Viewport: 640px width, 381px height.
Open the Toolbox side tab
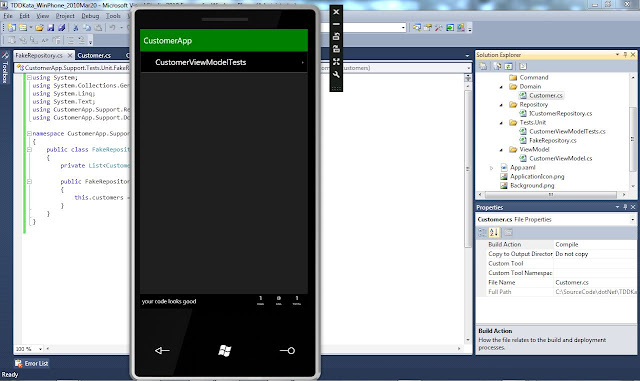coord(5,67)
